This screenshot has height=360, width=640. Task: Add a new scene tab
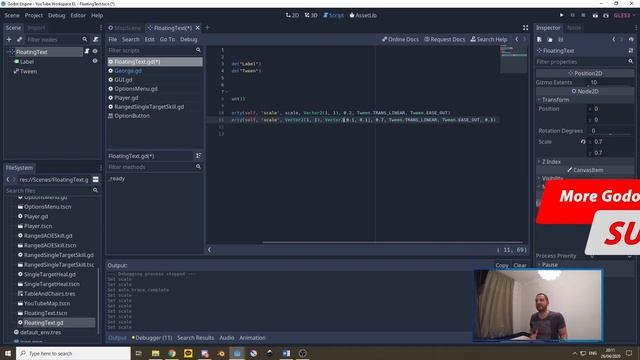[207, 27]
